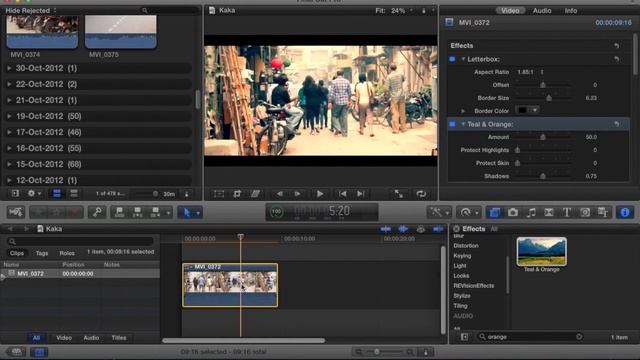
Task: Open the themes browser
Action: [x=603, y=212]
